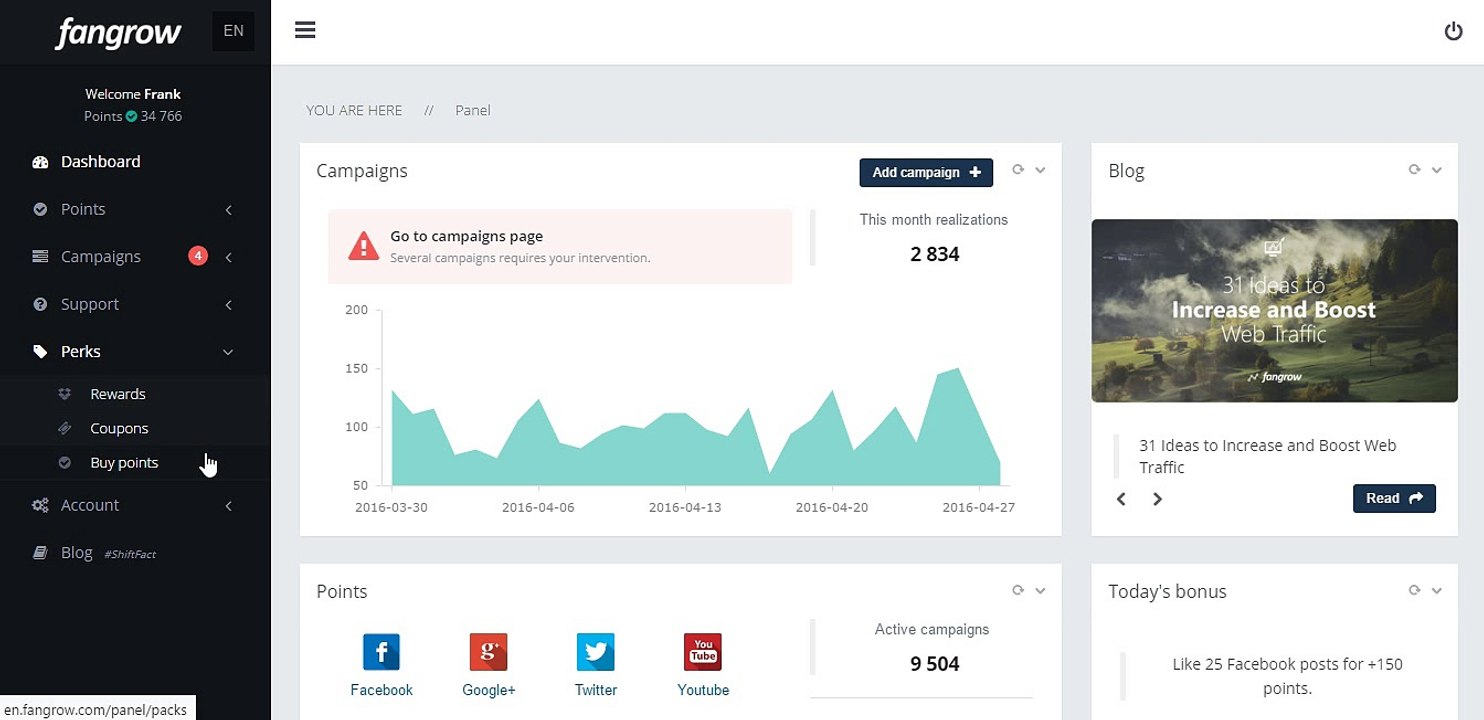The height and width of the screenshot is (720, 1484).
Task: Open the EN language selector
Action: (233, 31)
